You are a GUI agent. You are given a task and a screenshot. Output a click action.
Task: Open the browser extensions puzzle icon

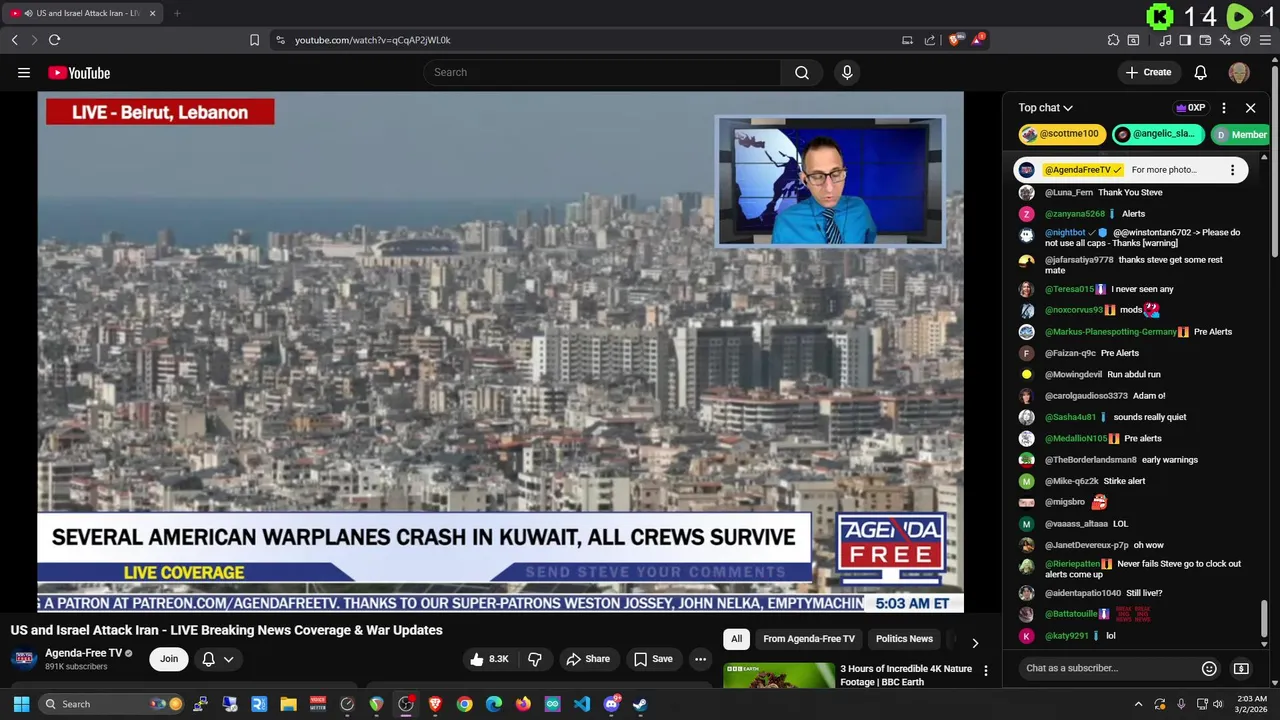1113,40
